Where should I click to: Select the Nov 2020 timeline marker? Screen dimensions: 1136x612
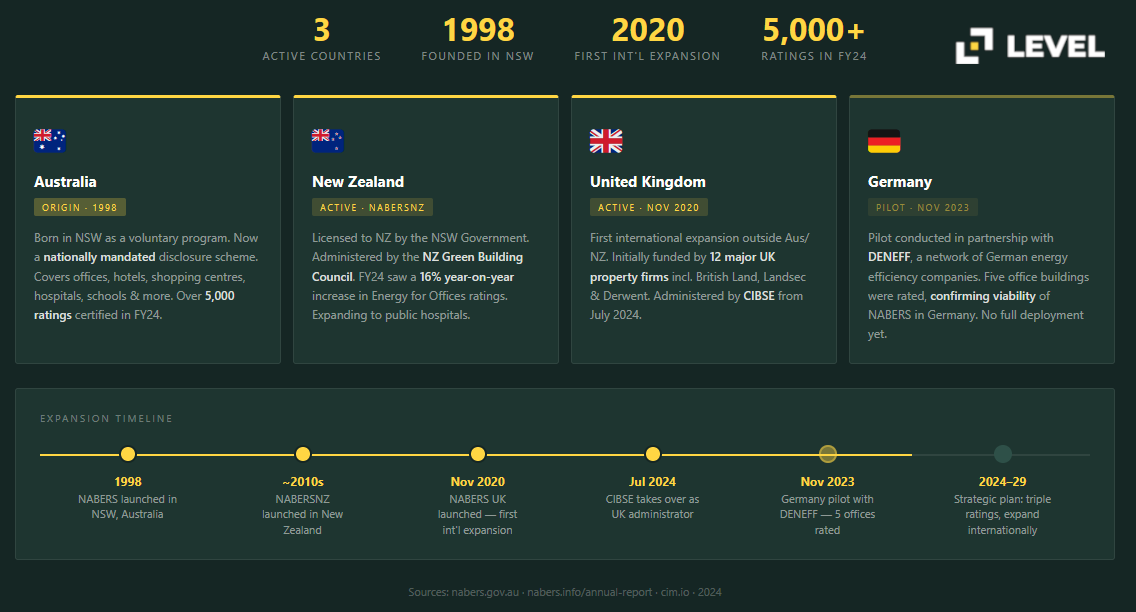coord(477,454)
